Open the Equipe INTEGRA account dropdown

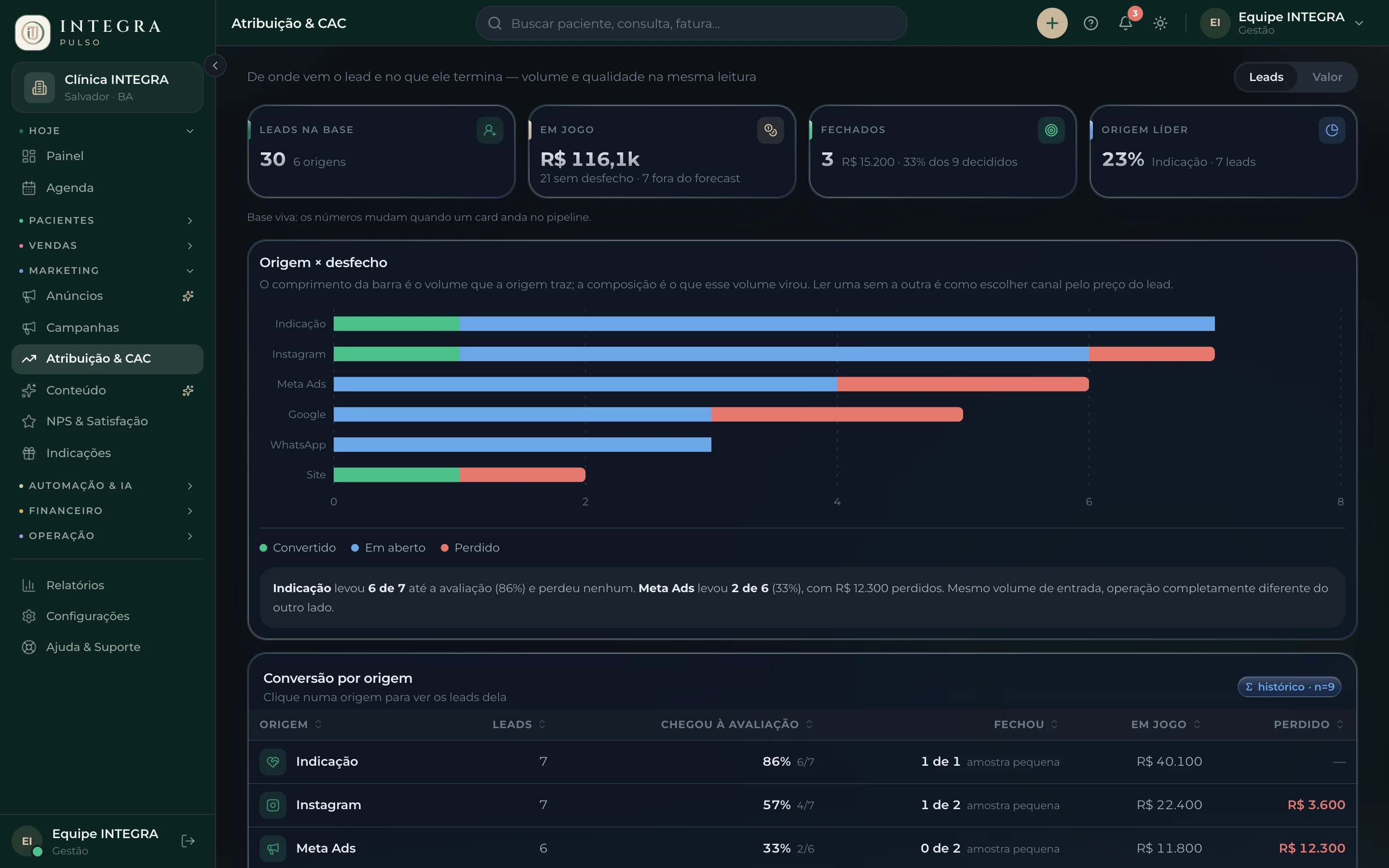pos(1282,23)
